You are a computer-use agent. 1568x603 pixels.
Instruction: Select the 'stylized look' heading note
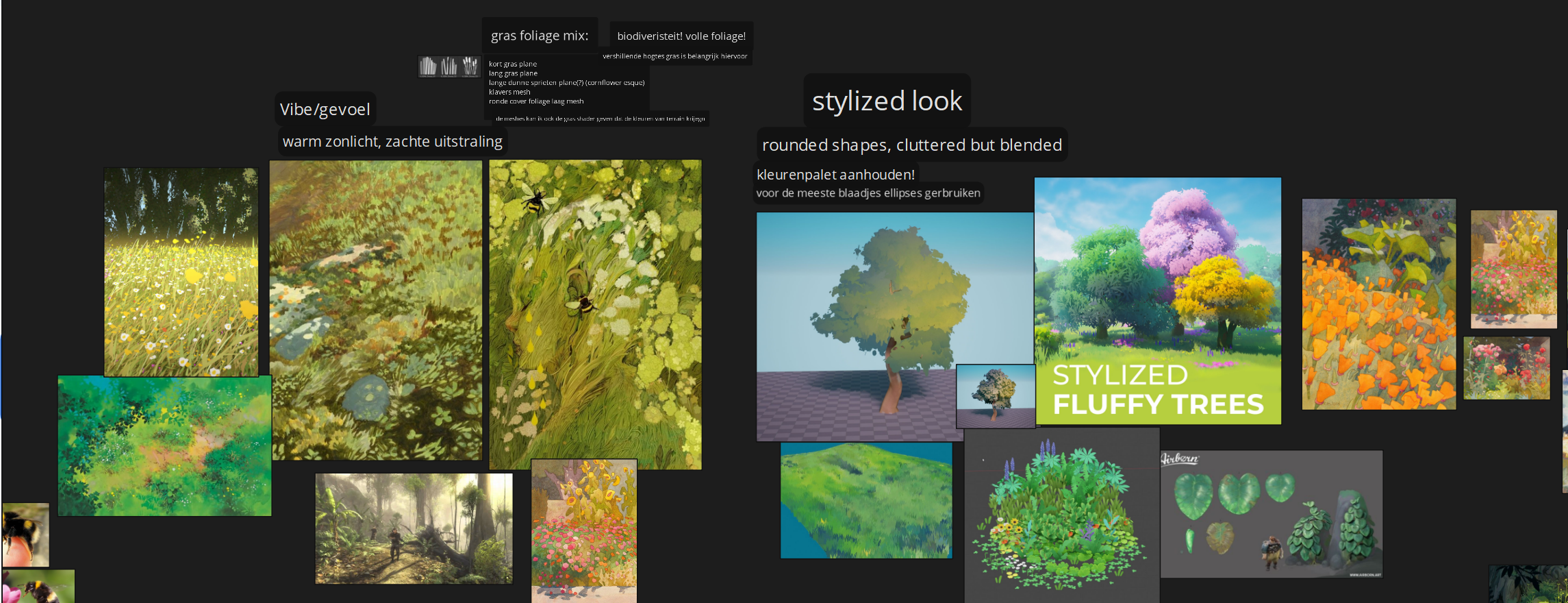tap(887, 101)
